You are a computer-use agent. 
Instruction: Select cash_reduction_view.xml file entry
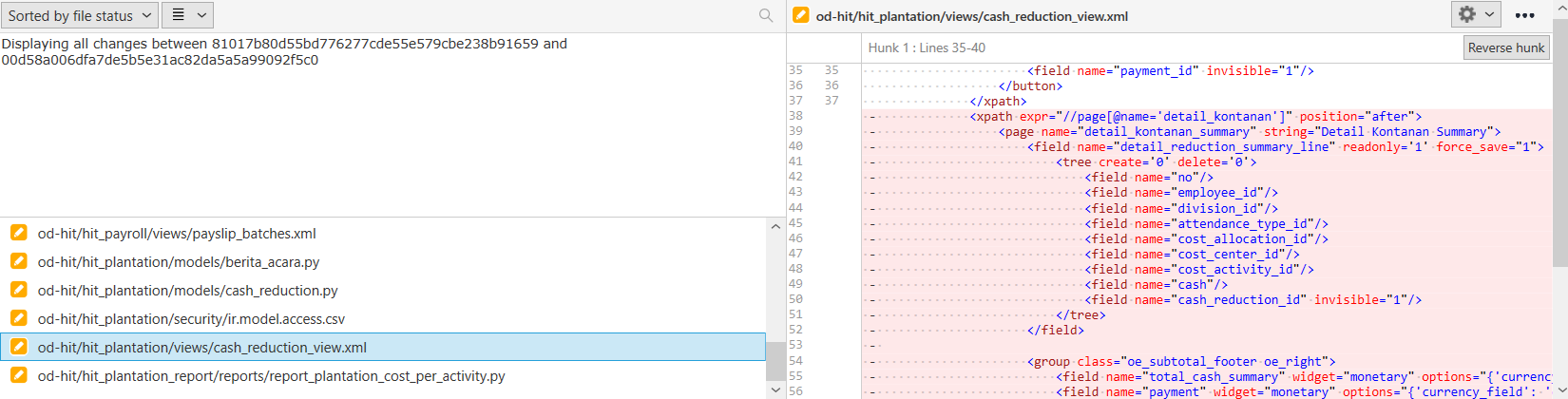point(201,347)
